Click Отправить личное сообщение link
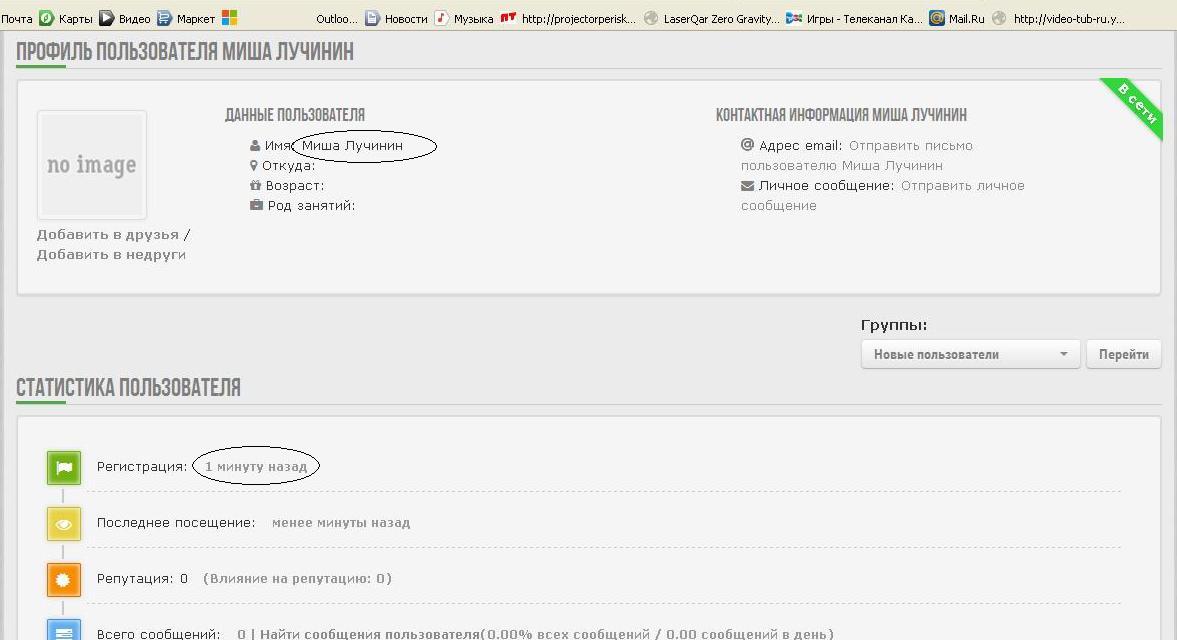 [x=962, y=186]
